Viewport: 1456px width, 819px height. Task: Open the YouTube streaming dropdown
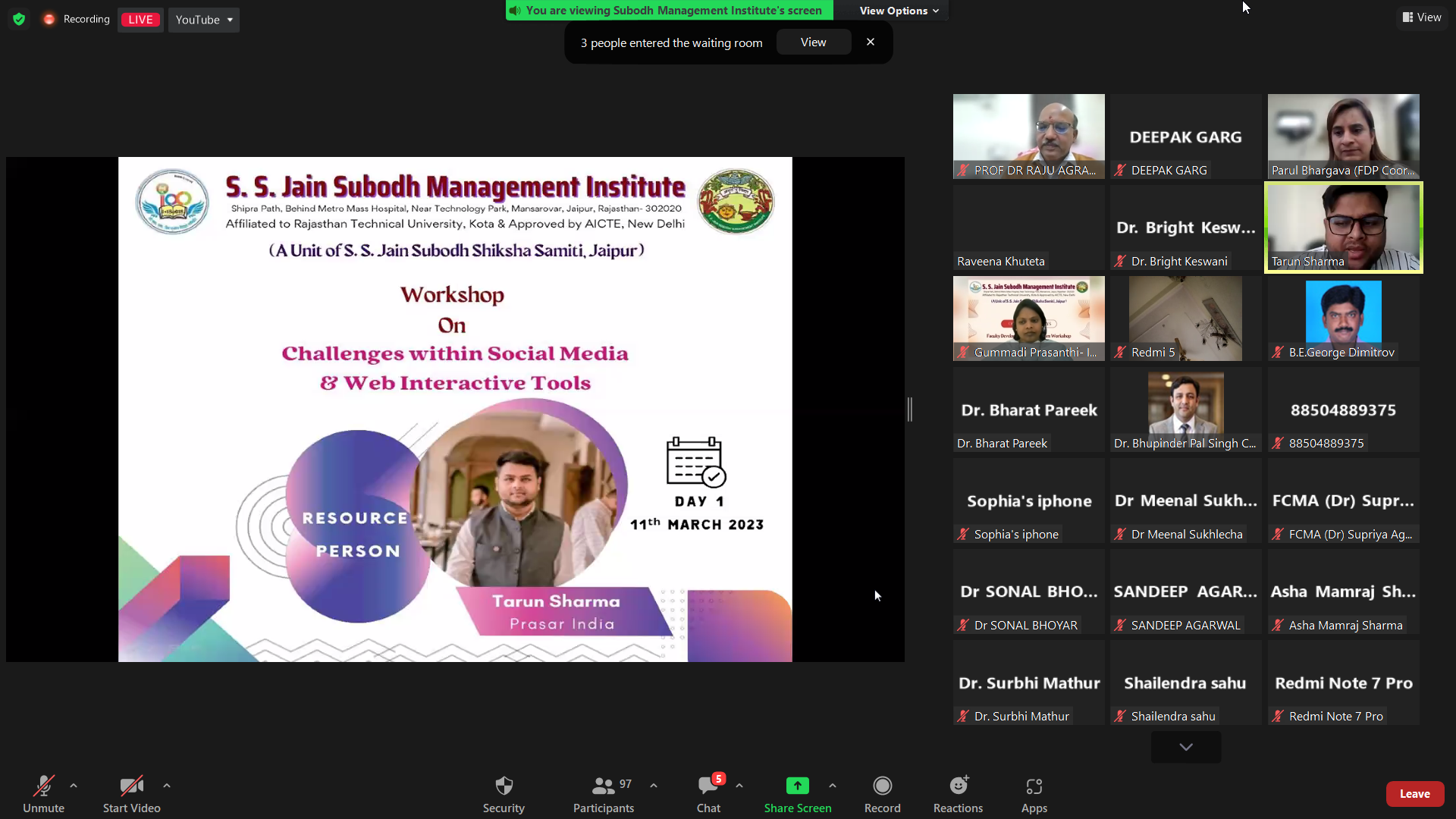pyautogui.click(x=203, y=20)
